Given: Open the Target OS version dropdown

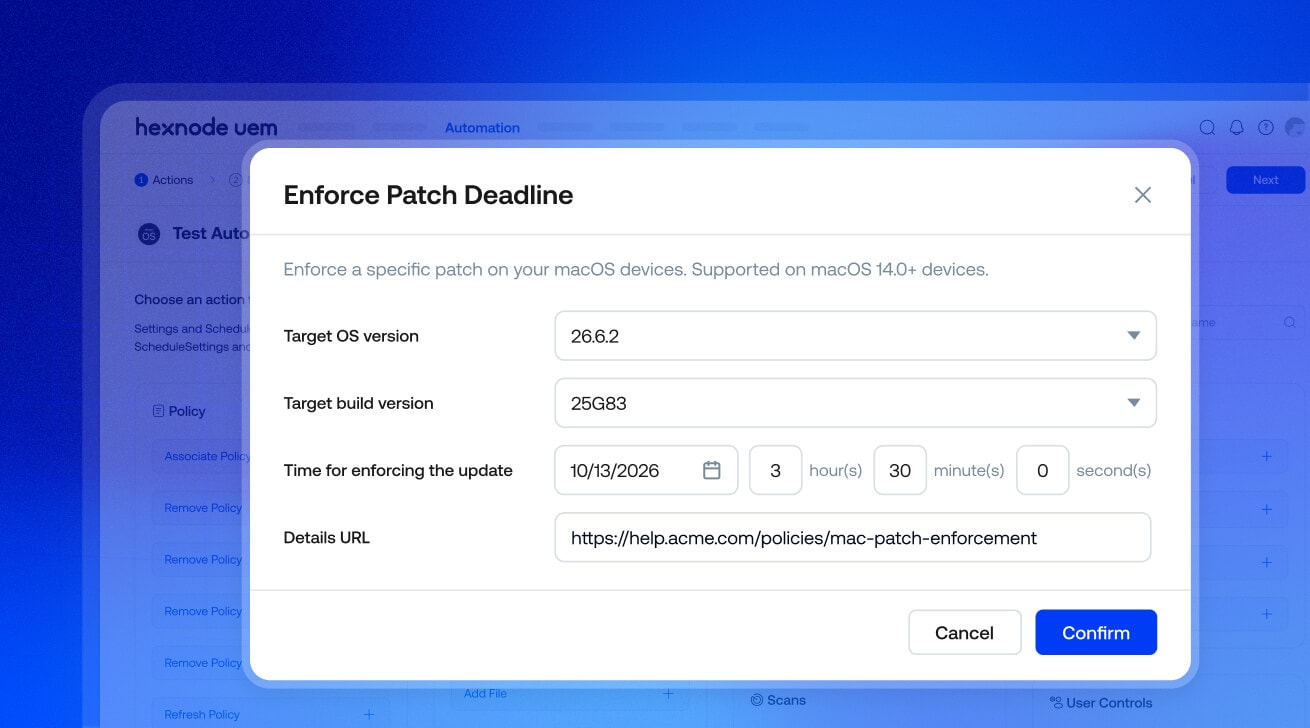Looking at the screenshot, I should (x=855, y=336).
